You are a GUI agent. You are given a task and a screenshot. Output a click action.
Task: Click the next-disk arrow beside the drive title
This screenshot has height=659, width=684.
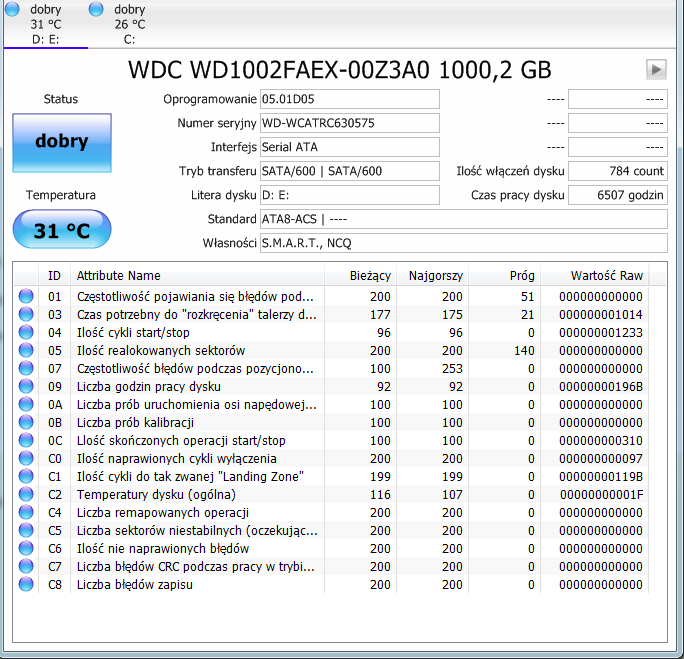(x=656, y=69)
